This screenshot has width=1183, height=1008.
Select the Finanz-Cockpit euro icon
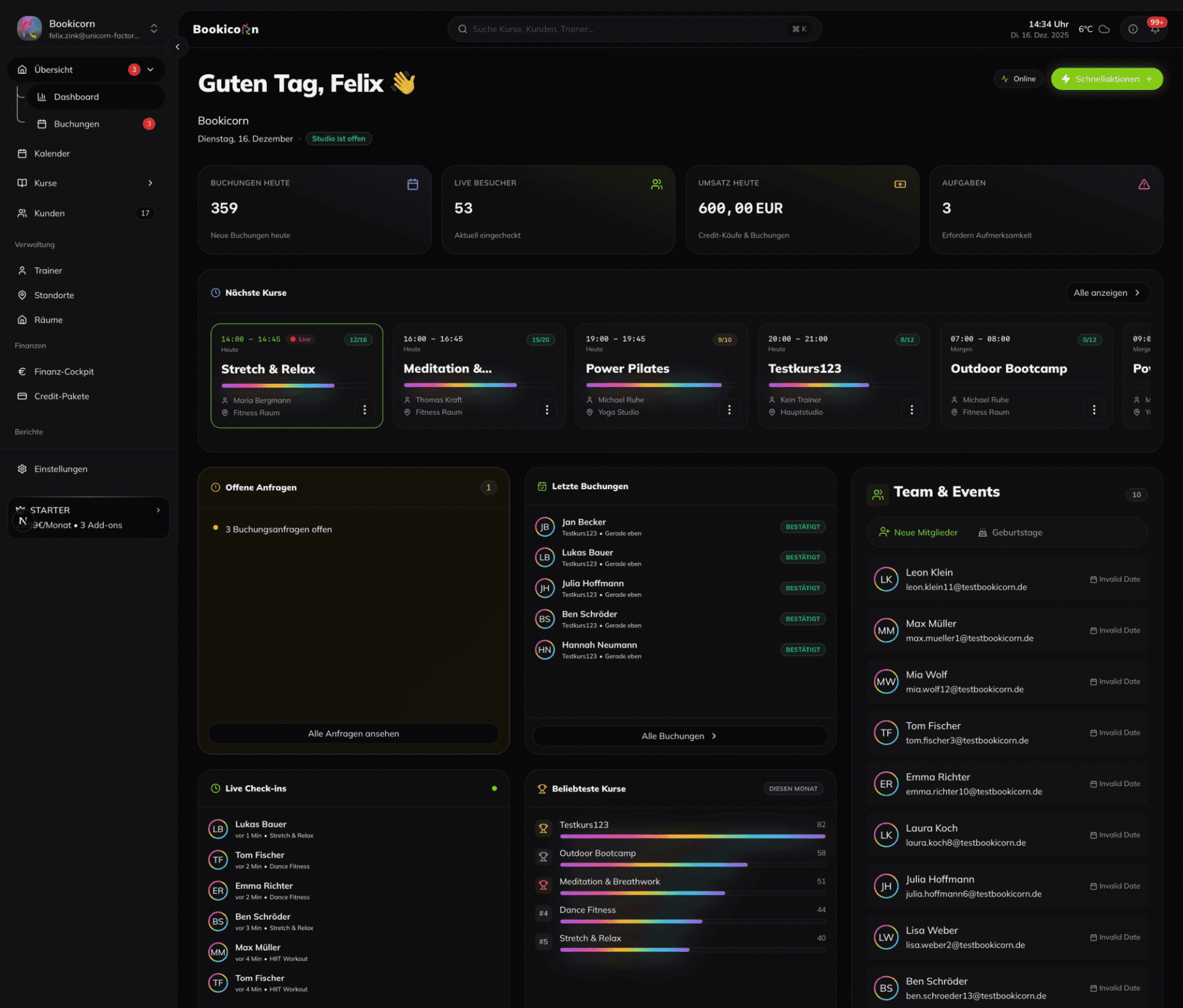[x=22, y=371]
